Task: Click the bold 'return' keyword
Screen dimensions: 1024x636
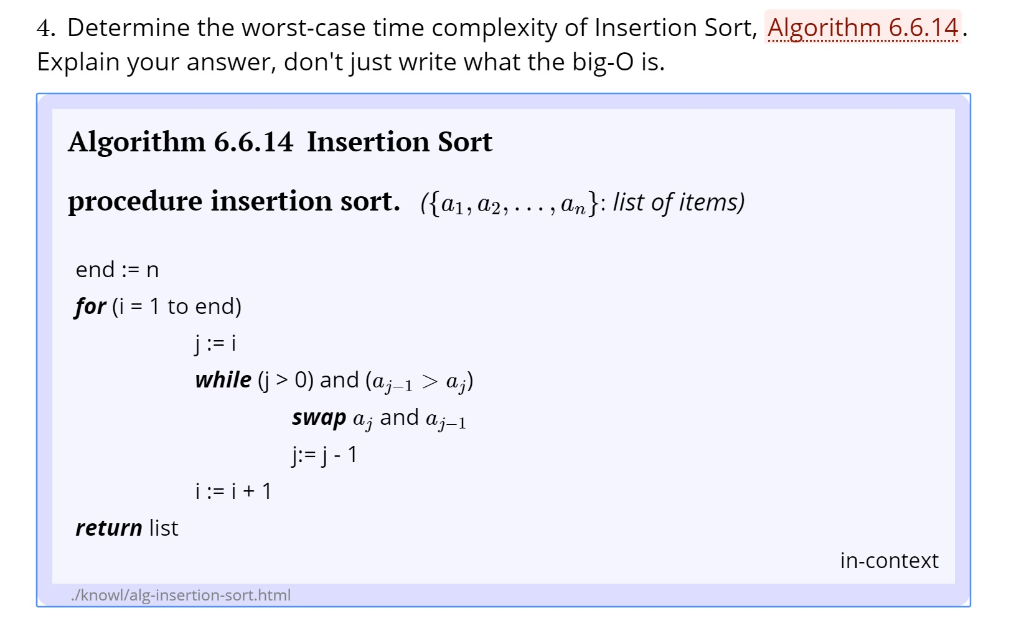Action: click(108, 528)
